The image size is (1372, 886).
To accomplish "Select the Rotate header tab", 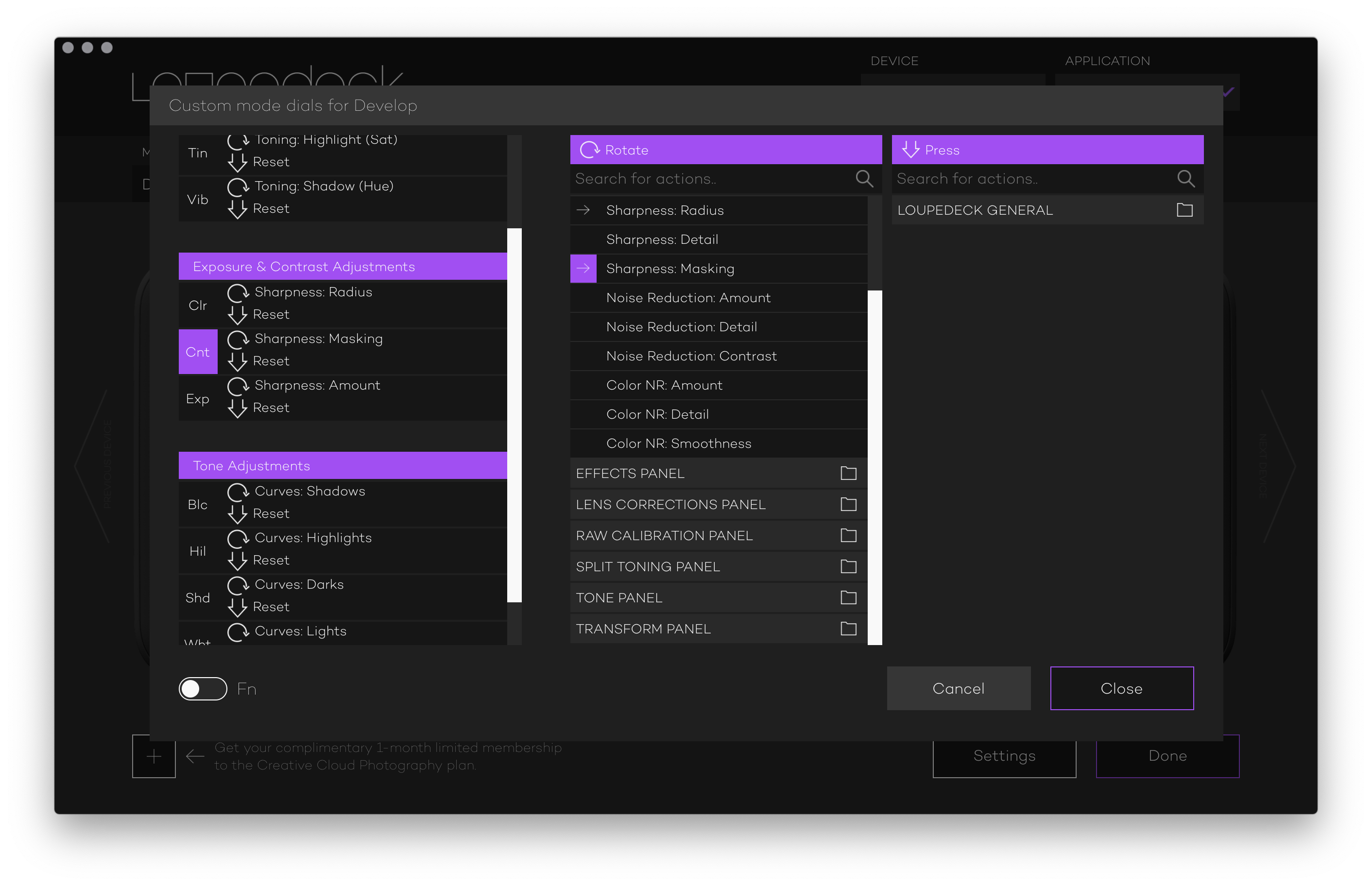I will pos(725,150).
